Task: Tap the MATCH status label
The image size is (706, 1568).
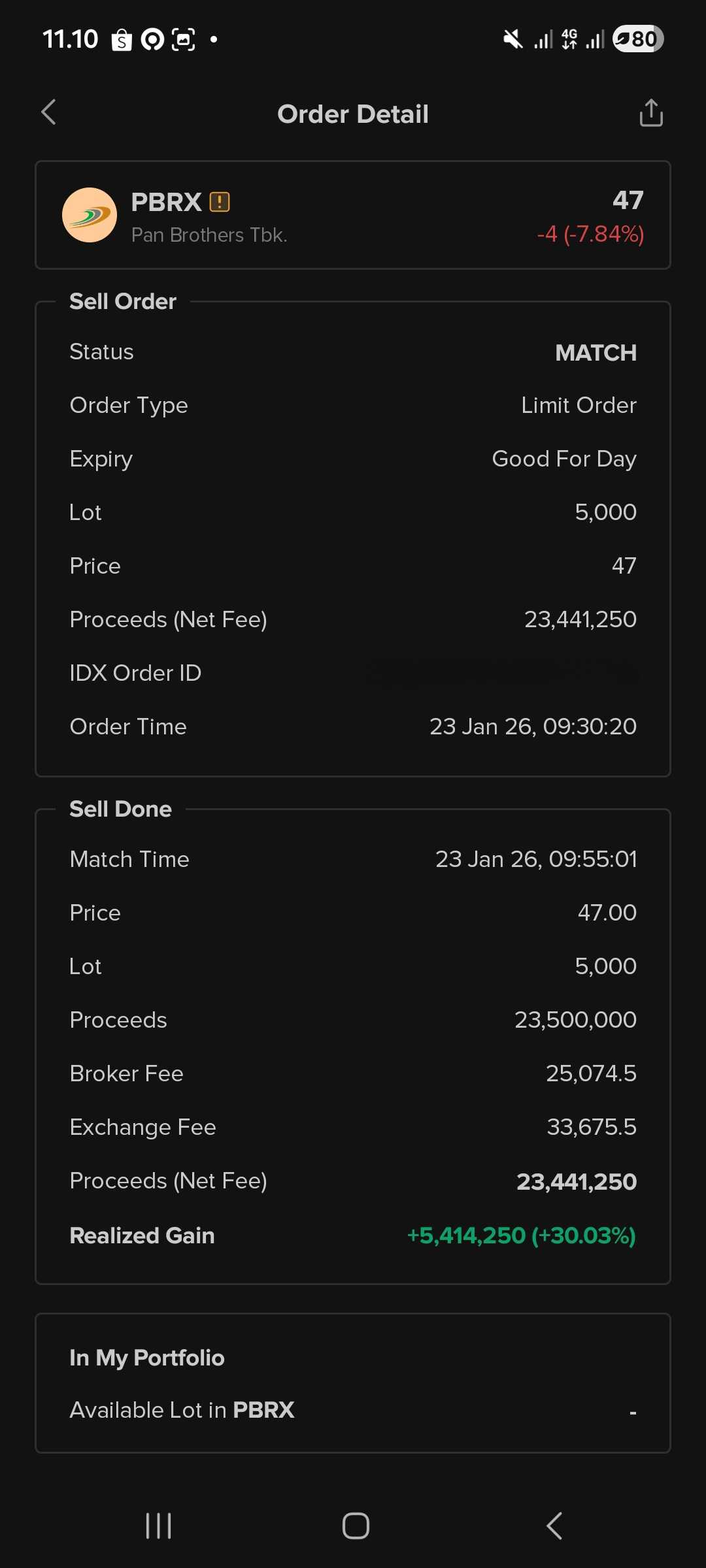Action: pos(596,353)
